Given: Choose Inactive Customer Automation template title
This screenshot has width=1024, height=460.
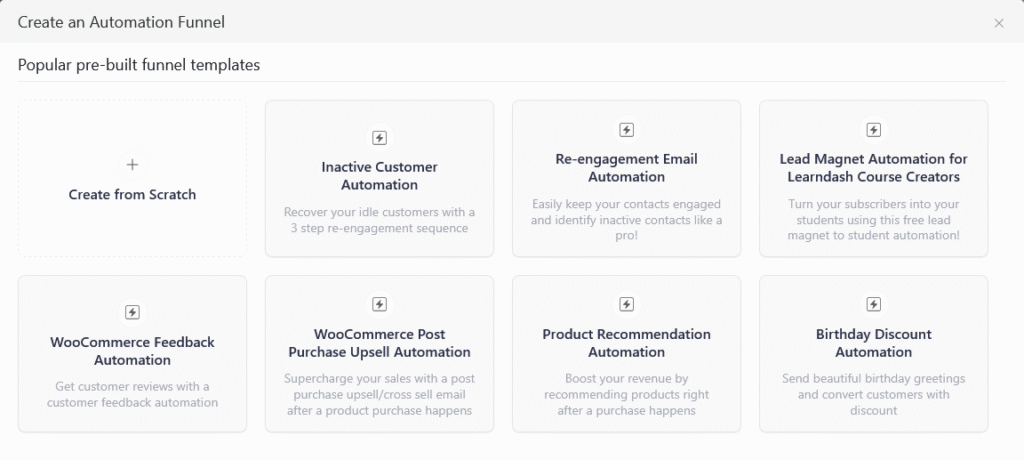Looking at the screenshot, I should (379, 176).
